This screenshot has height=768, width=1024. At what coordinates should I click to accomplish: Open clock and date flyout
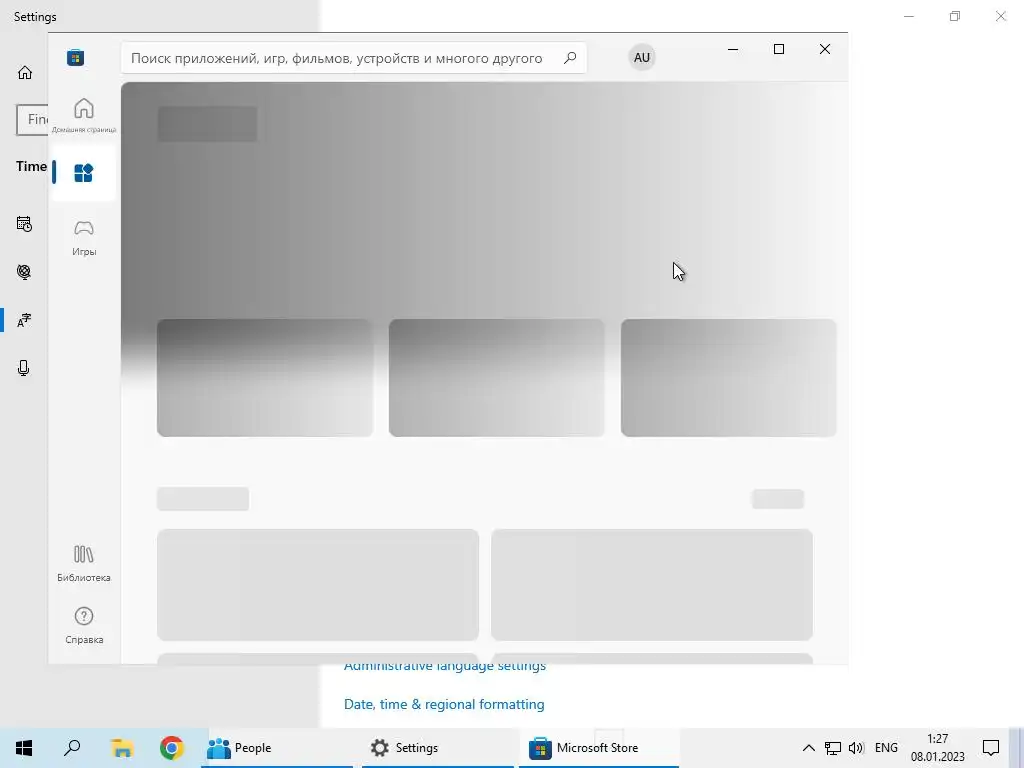[938, 748]
